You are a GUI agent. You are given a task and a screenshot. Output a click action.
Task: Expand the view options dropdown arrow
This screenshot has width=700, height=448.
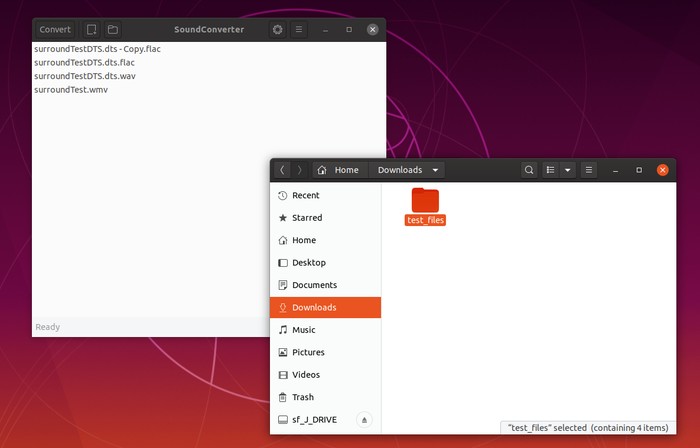point(567,170)
